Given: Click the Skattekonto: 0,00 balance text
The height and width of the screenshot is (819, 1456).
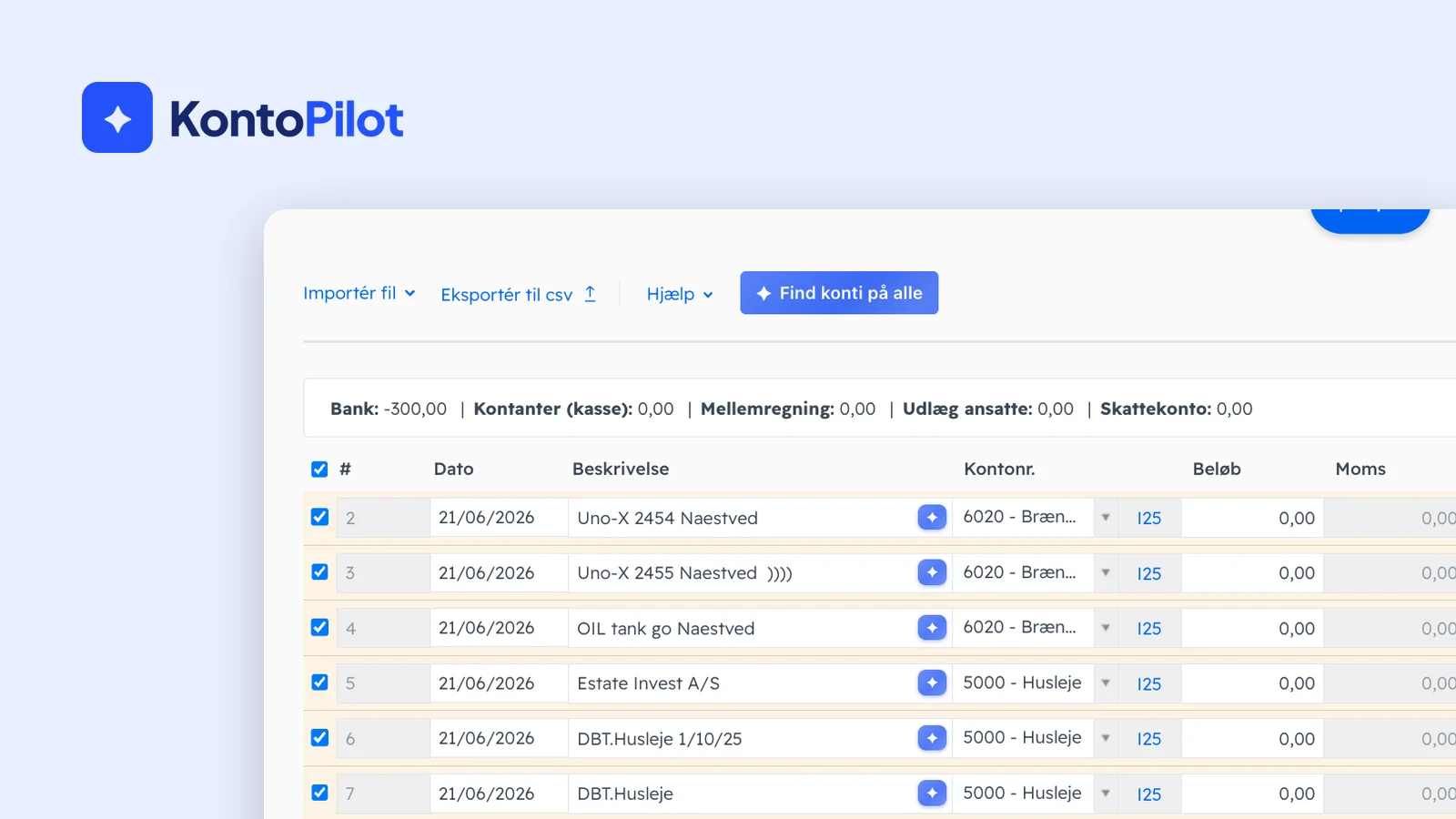Looking at the screenshot, I should (1176, 409).
